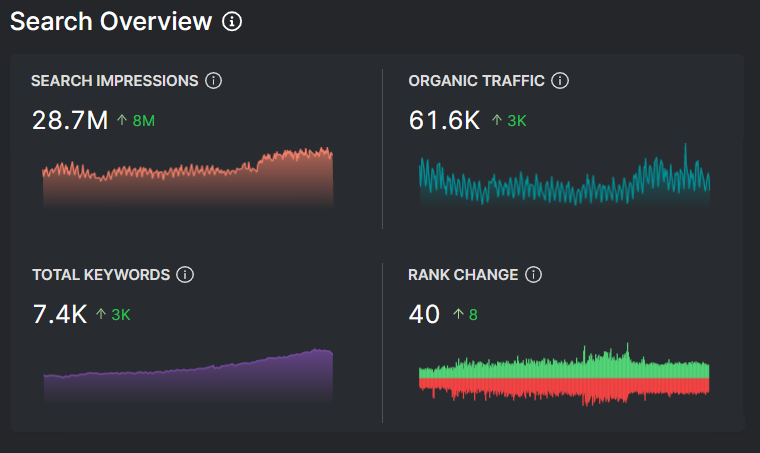Click the 7.4K total keywords value

(59, 314)
